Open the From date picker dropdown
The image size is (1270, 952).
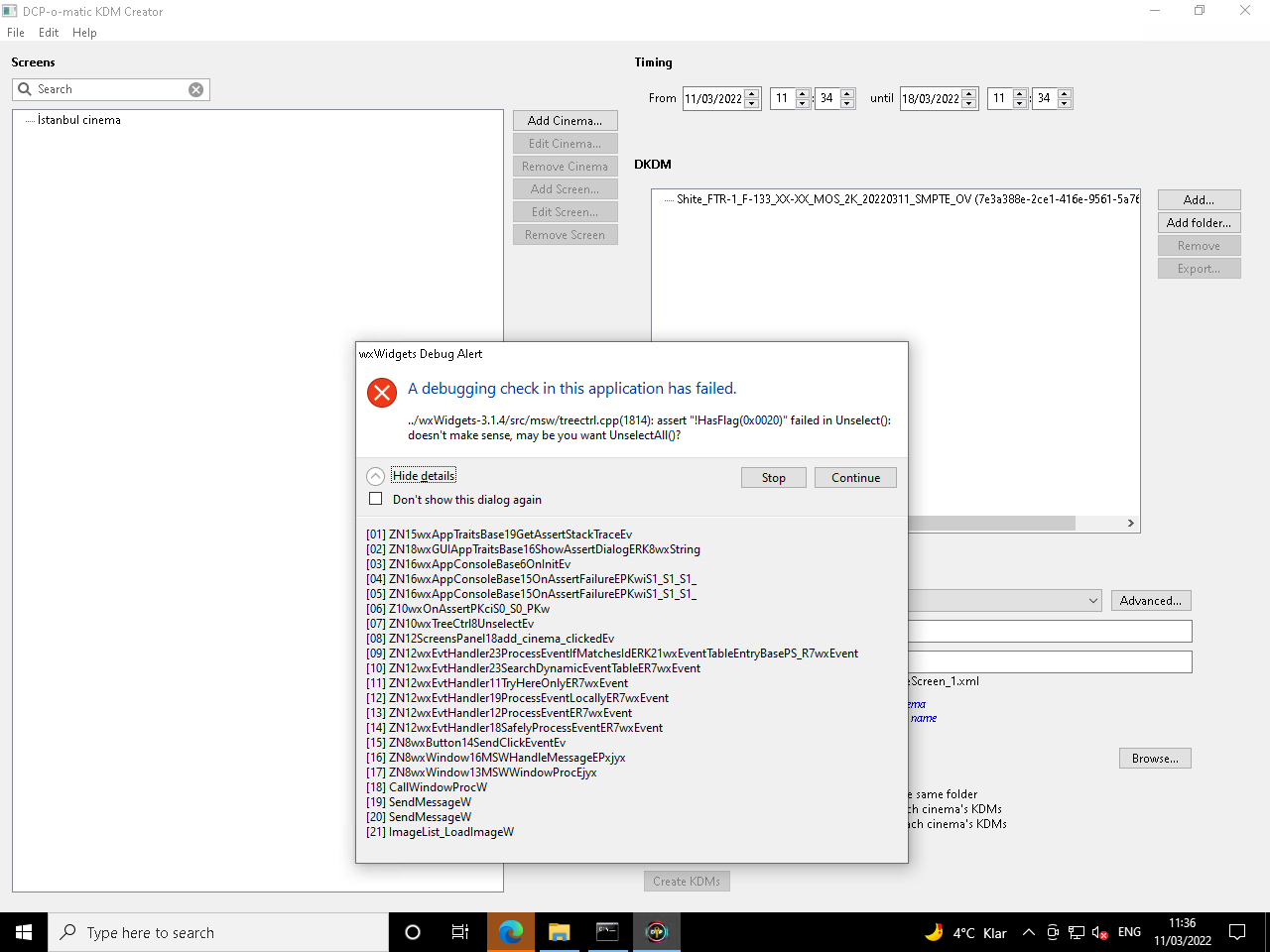(752, 99)
